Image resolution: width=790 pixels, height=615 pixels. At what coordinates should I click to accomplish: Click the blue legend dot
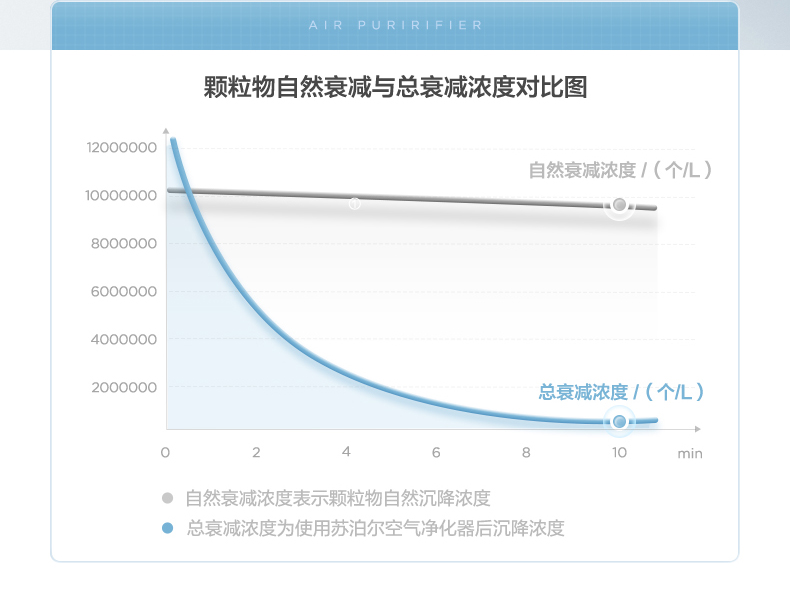click(x=168, y=528)
